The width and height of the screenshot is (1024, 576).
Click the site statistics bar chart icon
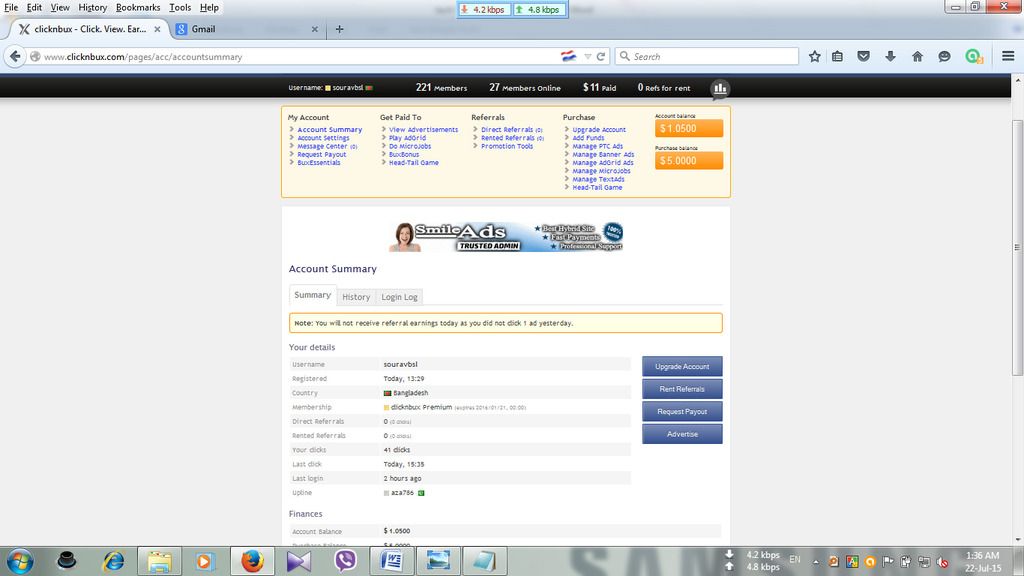(720, 89)
